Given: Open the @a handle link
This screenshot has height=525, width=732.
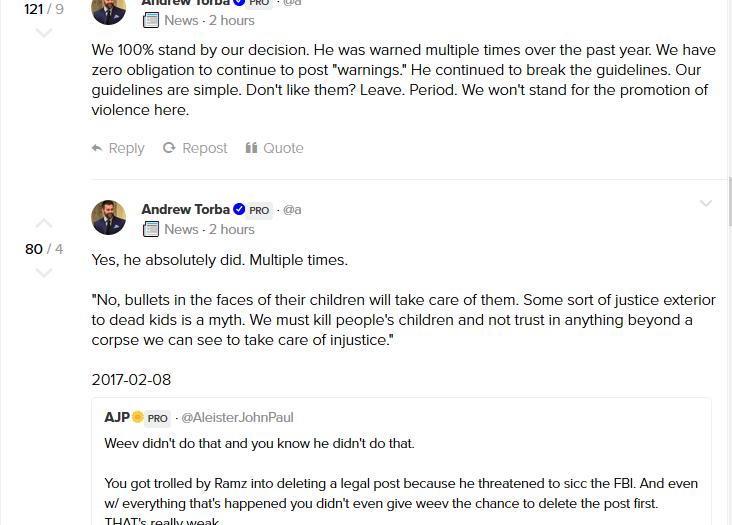Looking at the screenshot, I should click(292, 210).
